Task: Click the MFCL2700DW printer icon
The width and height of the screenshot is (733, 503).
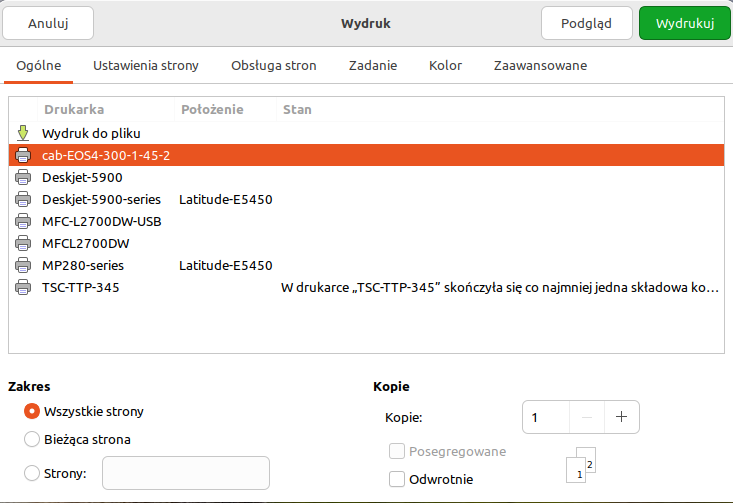Action: (x=23, y=243)
